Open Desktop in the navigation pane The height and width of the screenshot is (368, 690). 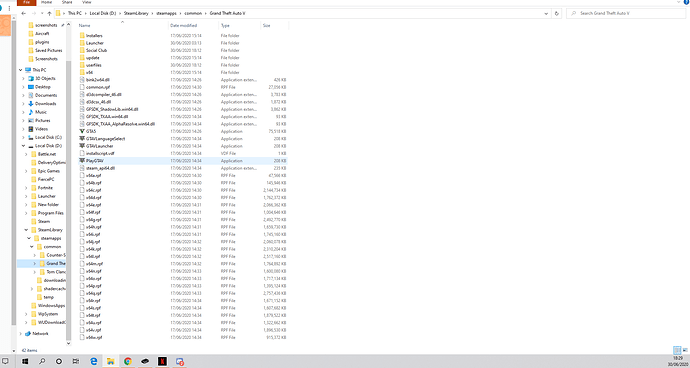(x=43, y=87)
